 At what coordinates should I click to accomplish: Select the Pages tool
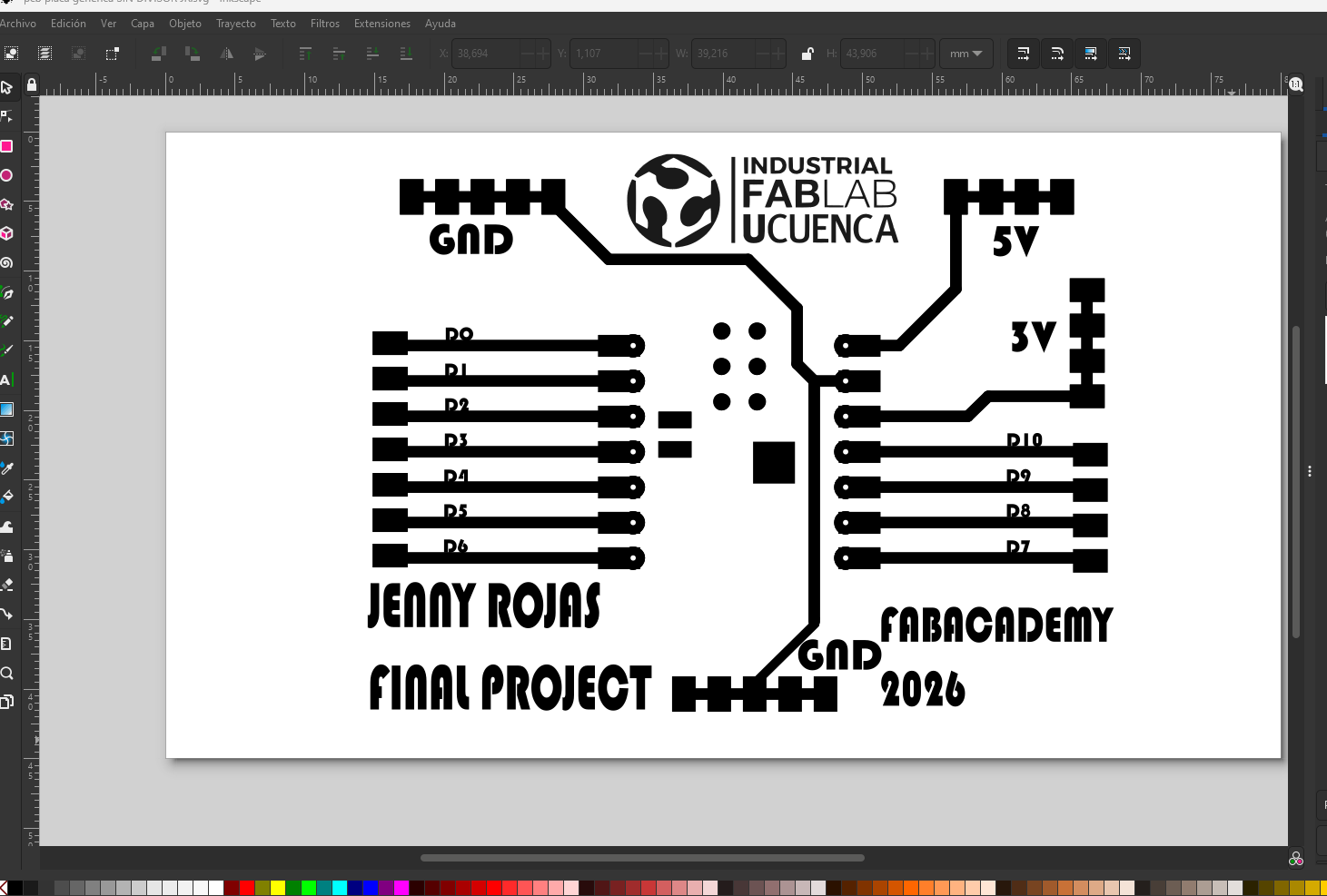coord(6,702)
